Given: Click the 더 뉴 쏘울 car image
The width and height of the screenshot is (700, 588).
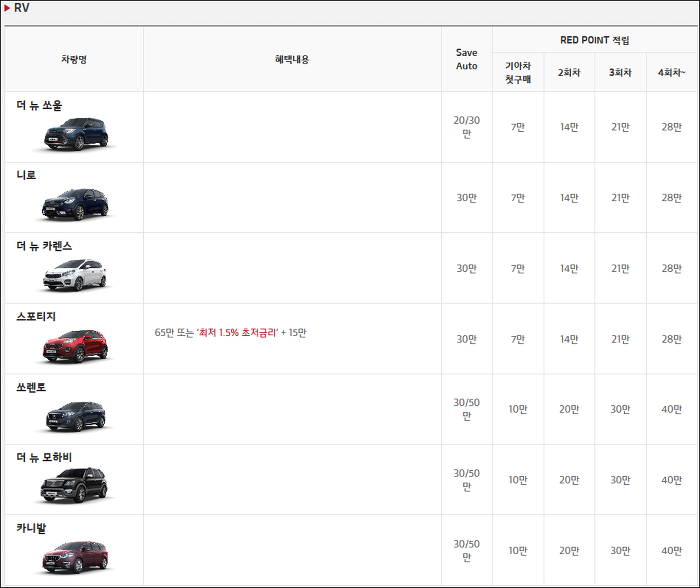Looking at the screenshot, I should [x=76, y=134].
